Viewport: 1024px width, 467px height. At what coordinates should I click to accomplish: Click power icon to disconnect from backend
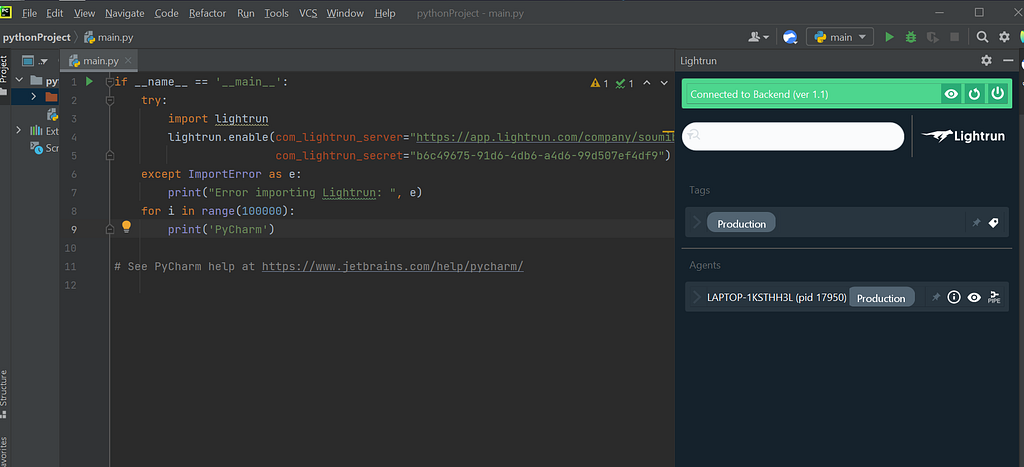coord(997,94)
